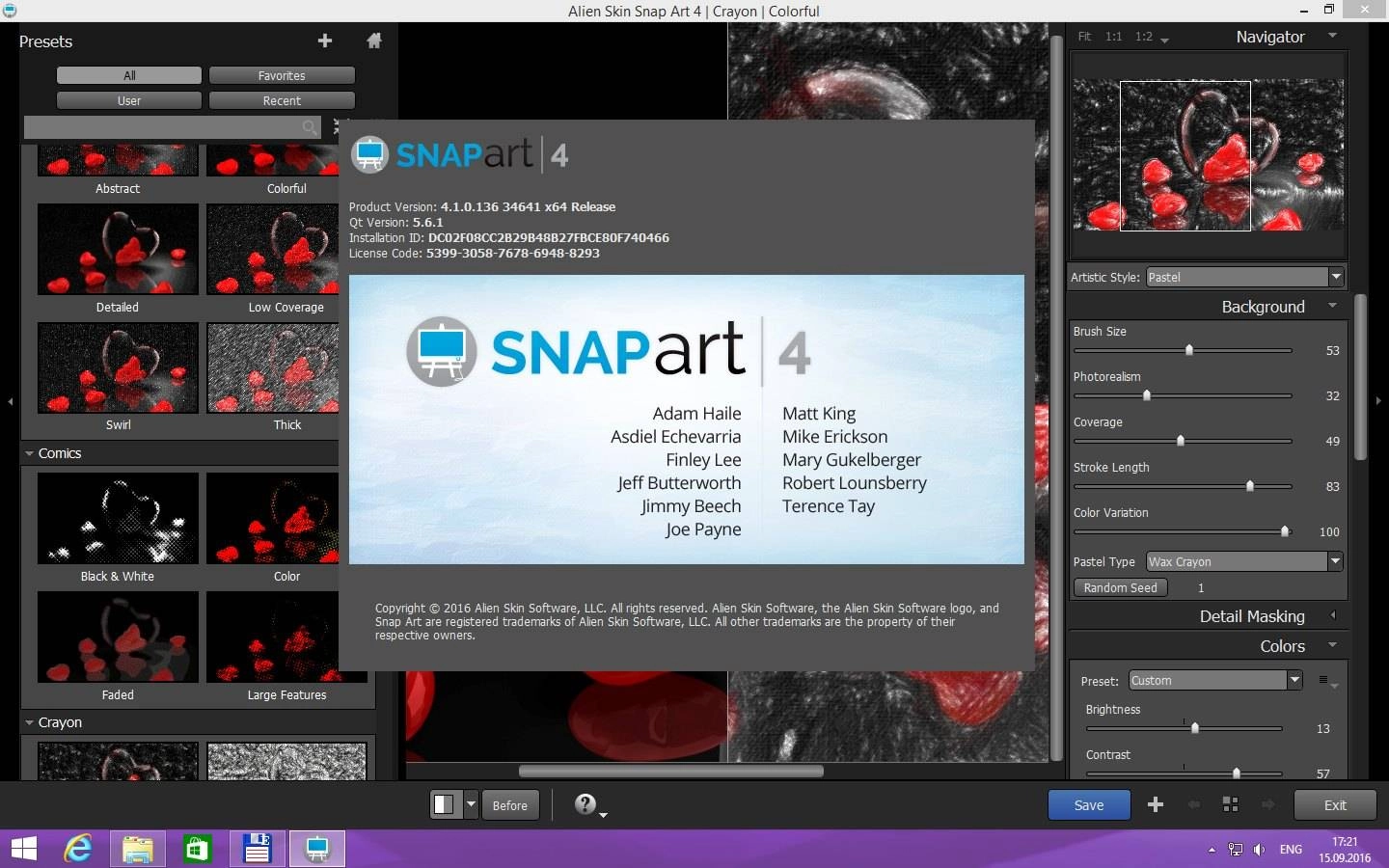Screen dimensions: 1389x868
Task: Collapse the Colors section
Action: click(1333, 645)
